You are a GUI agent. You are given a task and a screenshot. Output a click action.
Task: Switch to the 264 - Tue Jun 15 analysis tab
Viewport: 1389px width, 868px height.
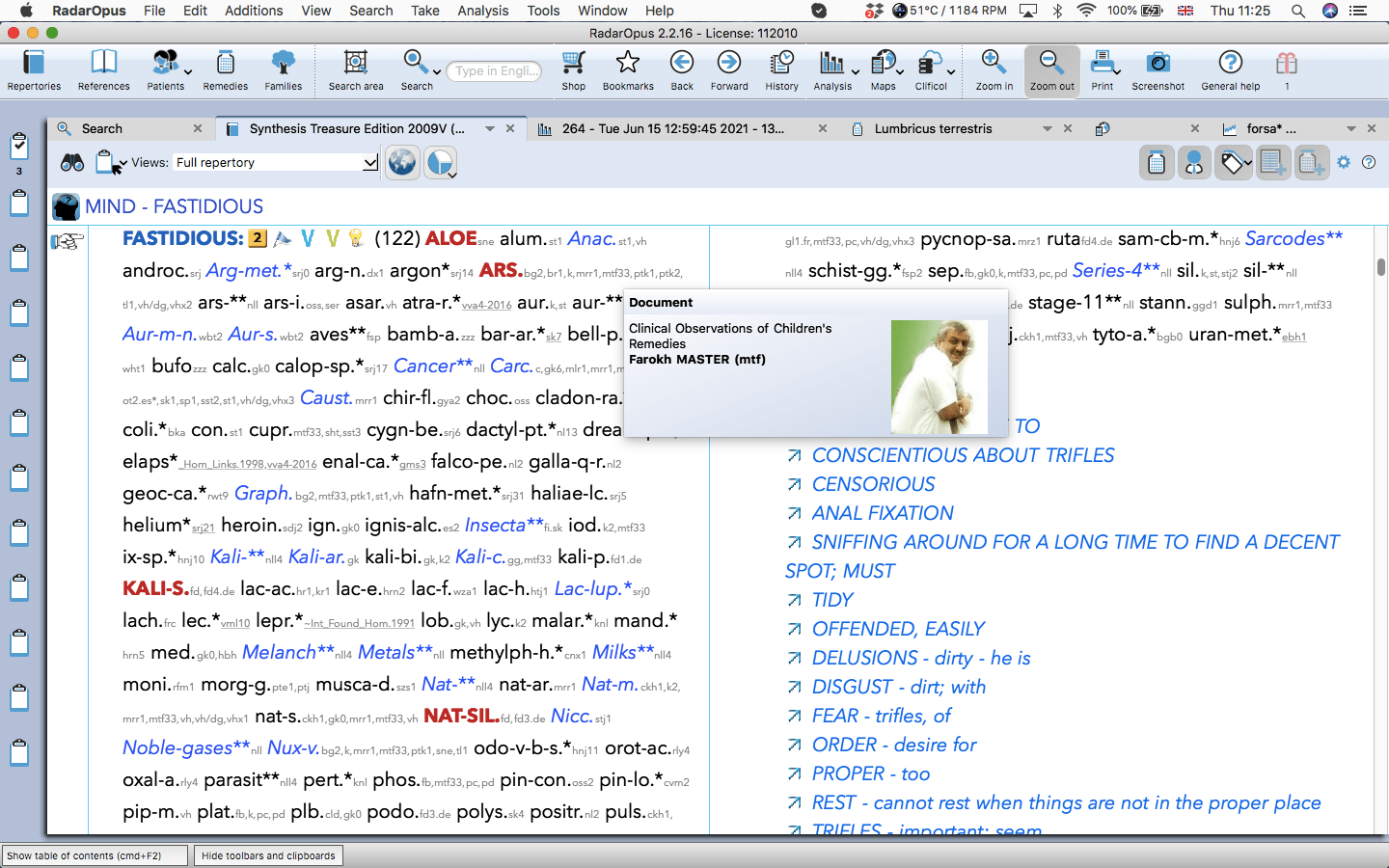[673, 128]
